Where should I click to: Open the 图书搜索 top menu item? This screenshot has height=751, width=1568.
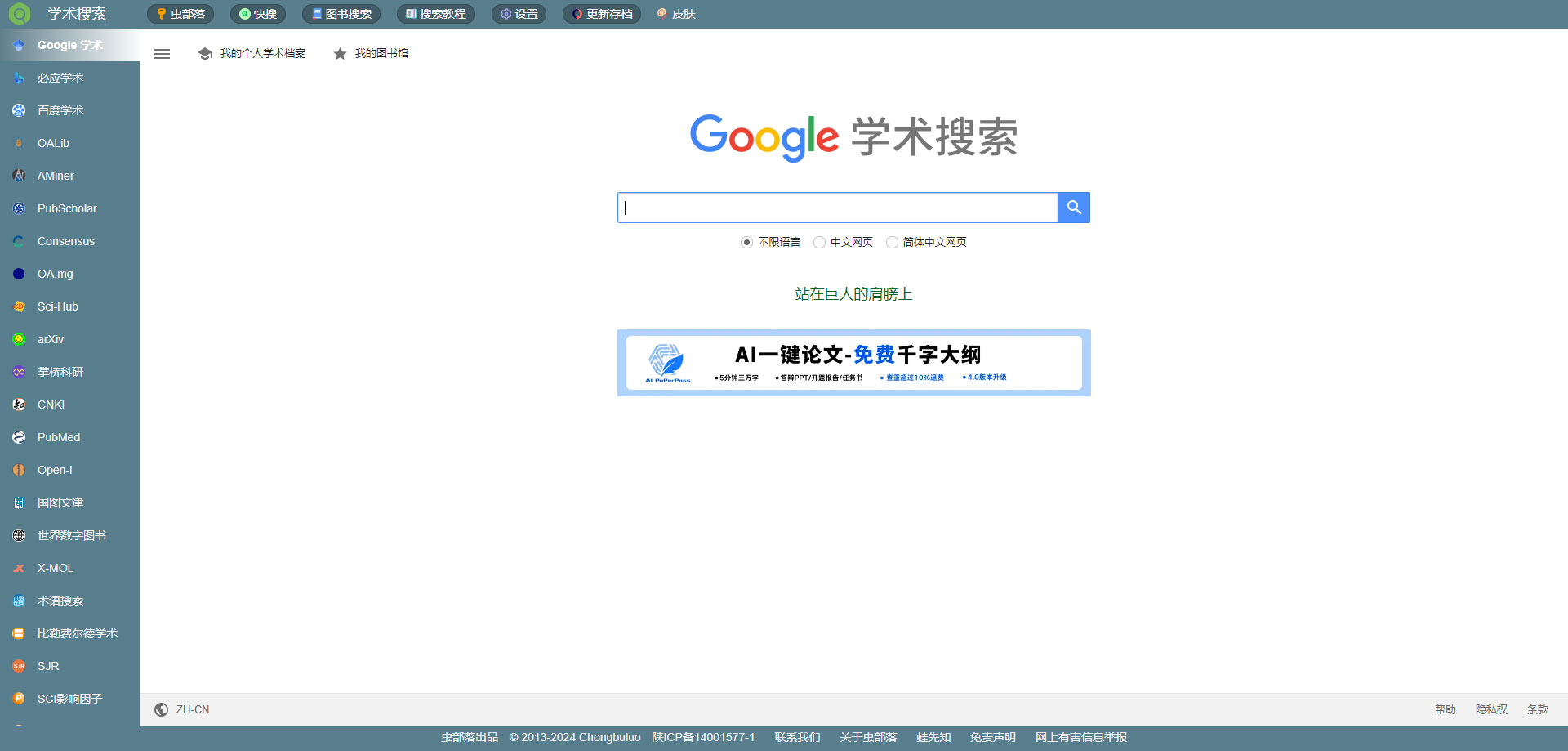pos(341,14)
